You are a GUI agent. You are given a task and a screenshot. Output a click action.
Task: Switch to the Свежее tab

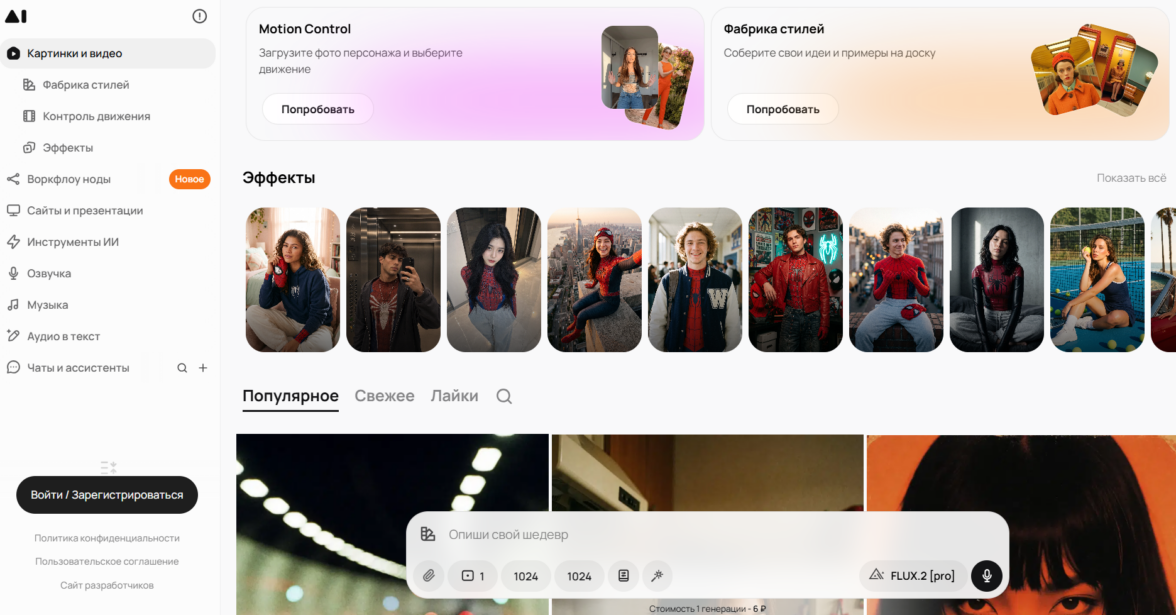pyautogui.click(x=384, y=396)
